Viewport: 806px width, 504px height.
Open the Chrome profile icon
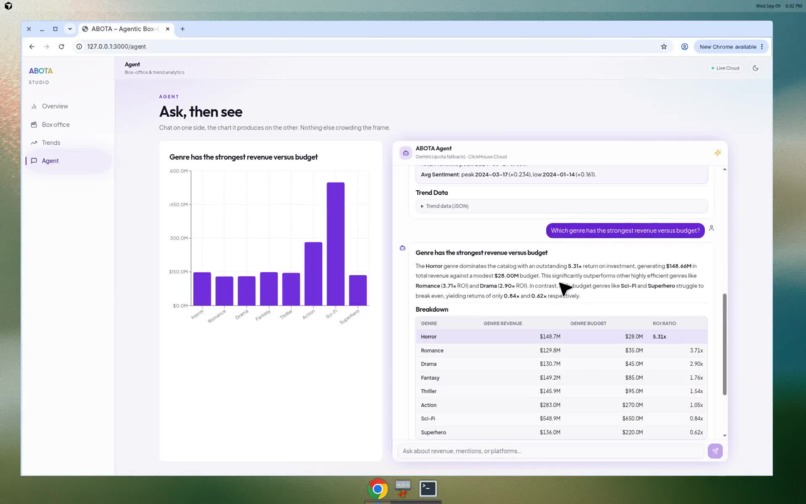point(684,47)
